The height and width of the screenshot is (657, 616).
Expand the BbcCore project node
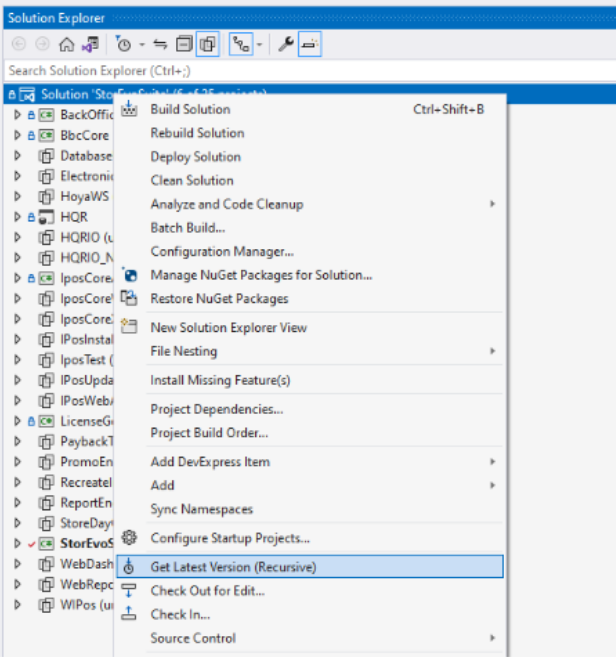pos(17,135)
